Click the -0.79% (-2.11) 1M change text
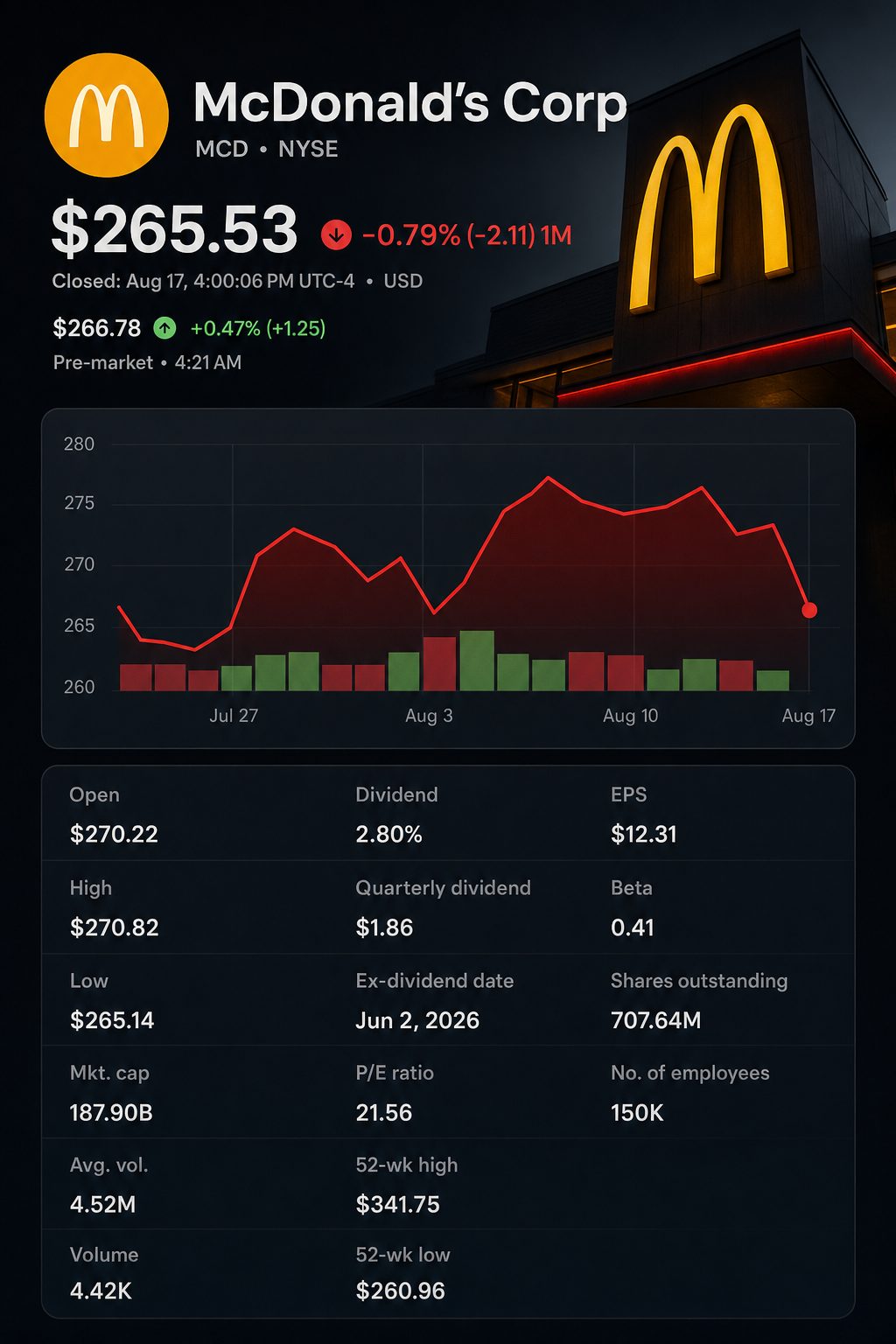The height and width of the screenshot is (1344, 896). point(466,235)
